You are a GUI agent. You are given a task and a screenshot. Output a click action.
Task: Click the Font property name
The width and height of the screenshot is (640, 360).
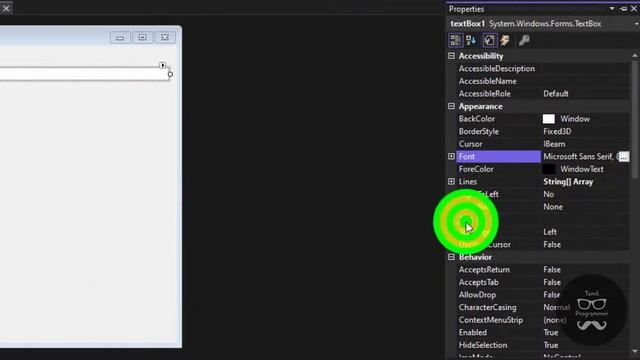(467, 157)
